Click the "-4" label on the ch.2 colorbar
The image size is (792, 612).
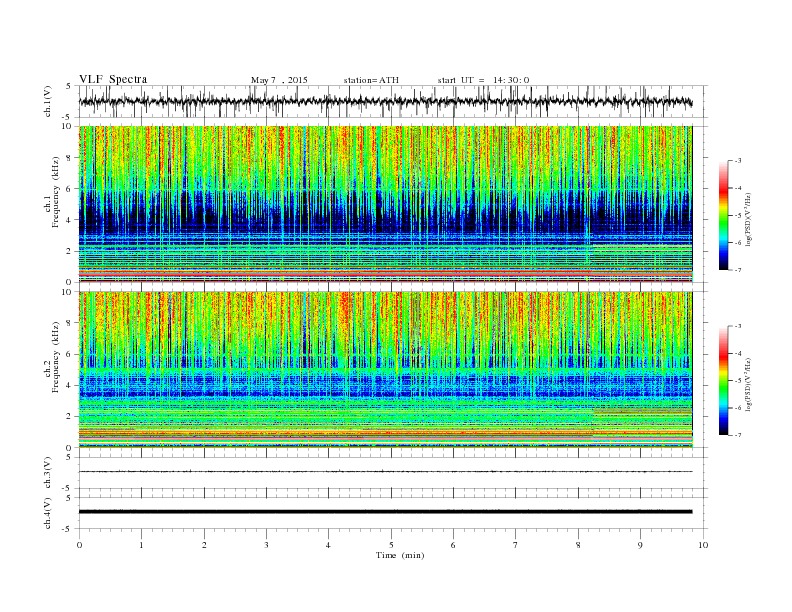[x=737, y=353]
